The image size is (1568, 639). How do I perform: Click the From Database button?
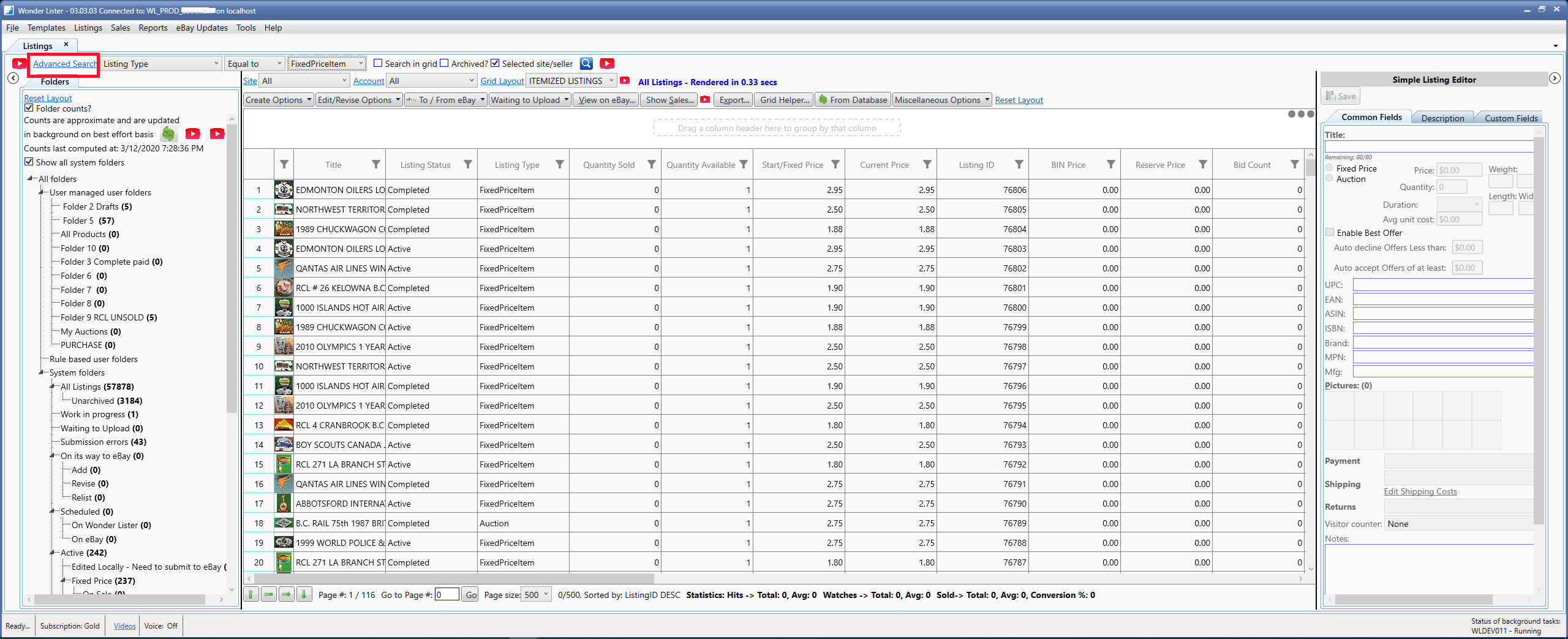[853, 100]
